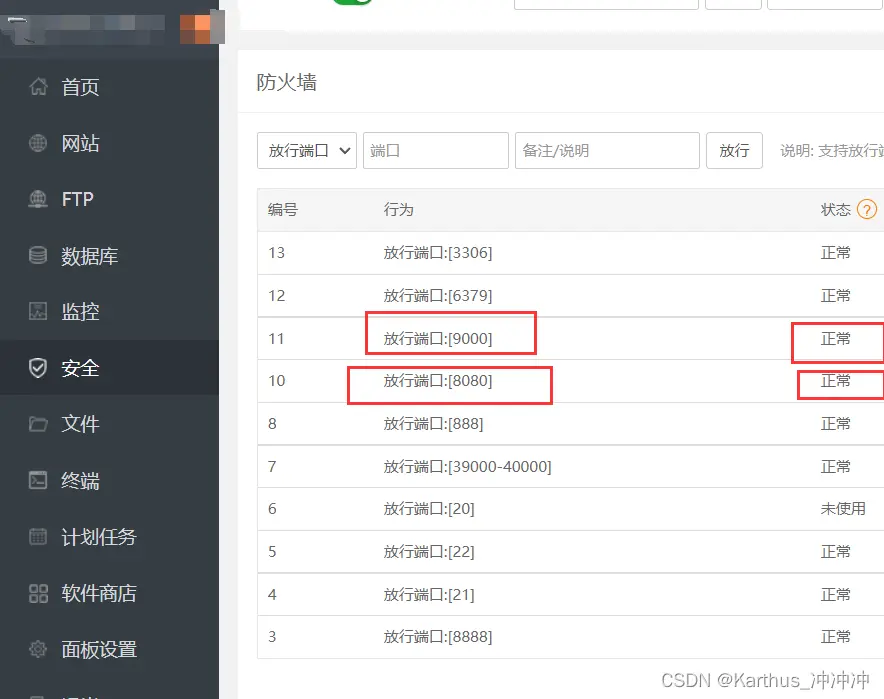Open the 软件商店 menu item
The width and height of the screenshot is (884, 699).
(99, 593)
